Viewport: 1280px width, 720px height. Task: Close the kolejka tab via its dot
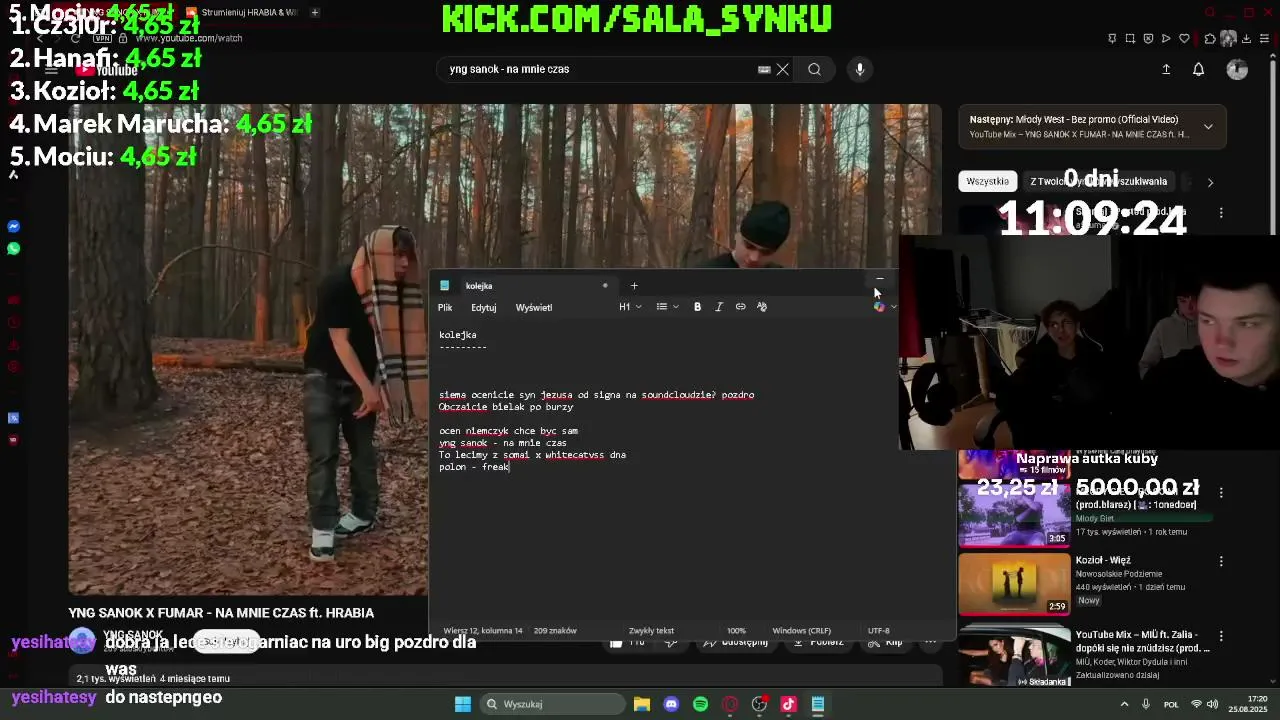(x=605, y=286)
